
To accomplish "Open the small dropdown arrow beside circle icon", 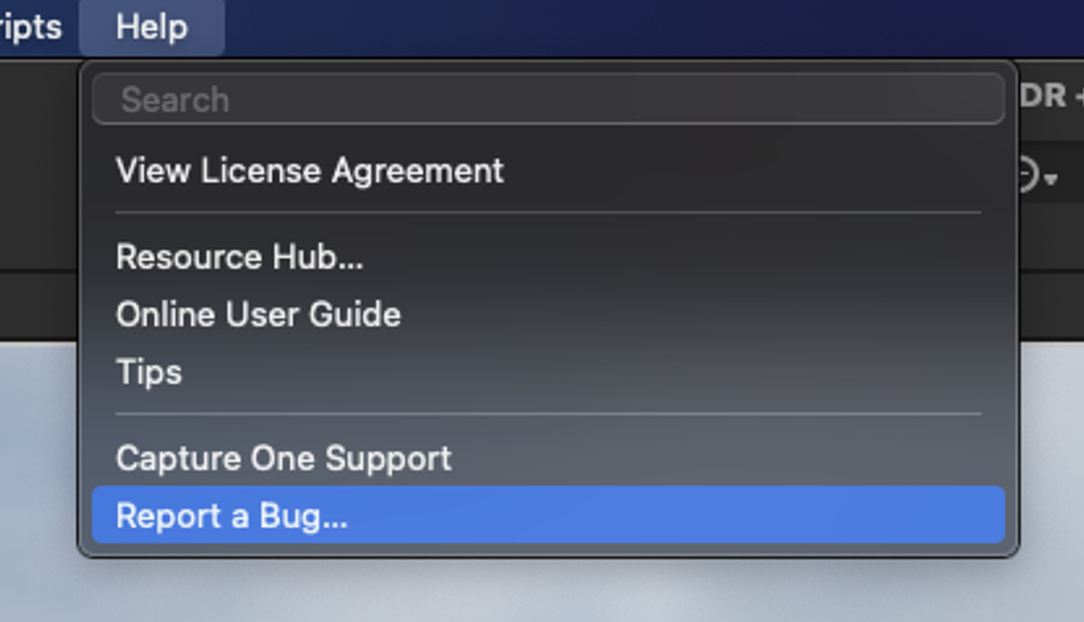I will coord(1051,180).
